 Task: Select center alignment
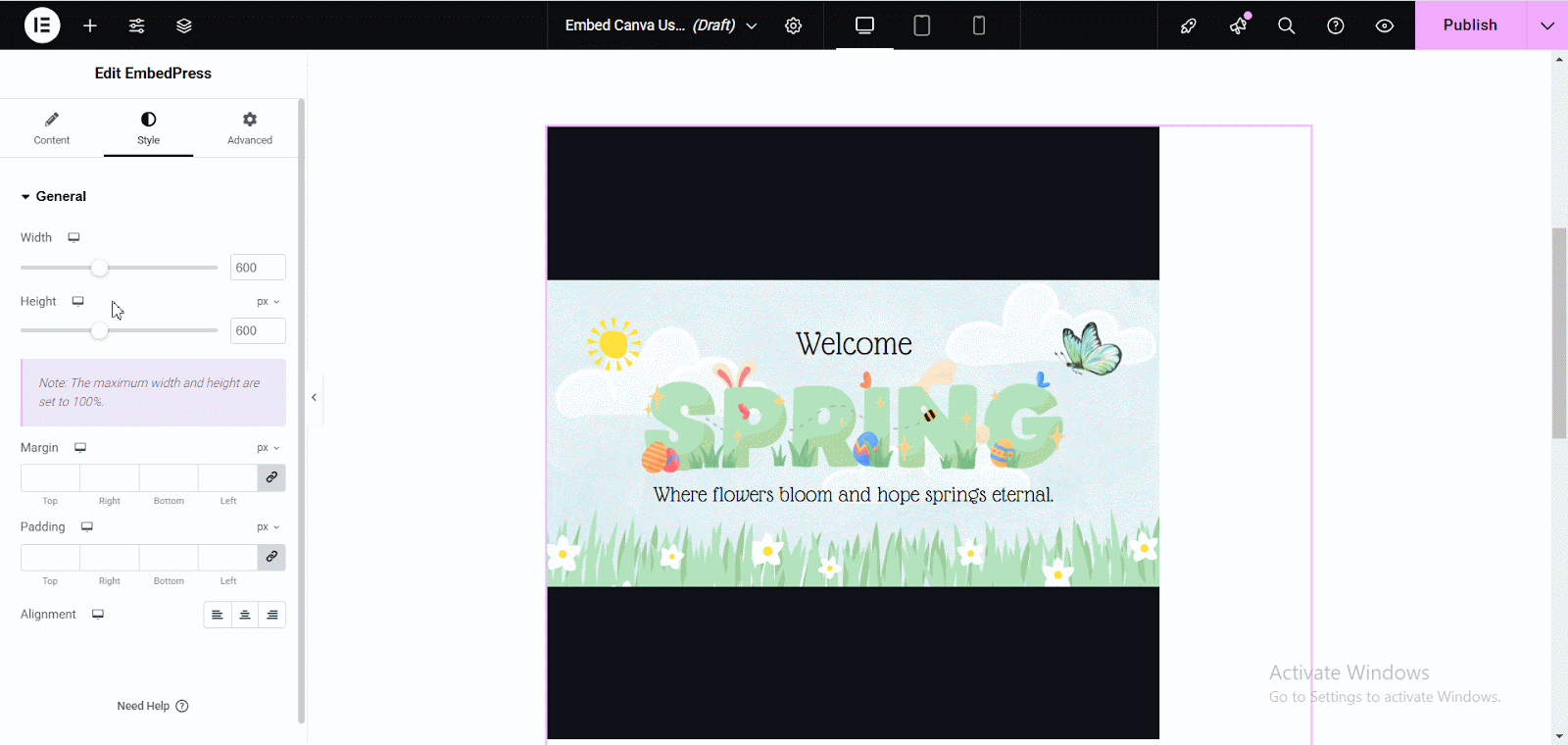(245, 615)
